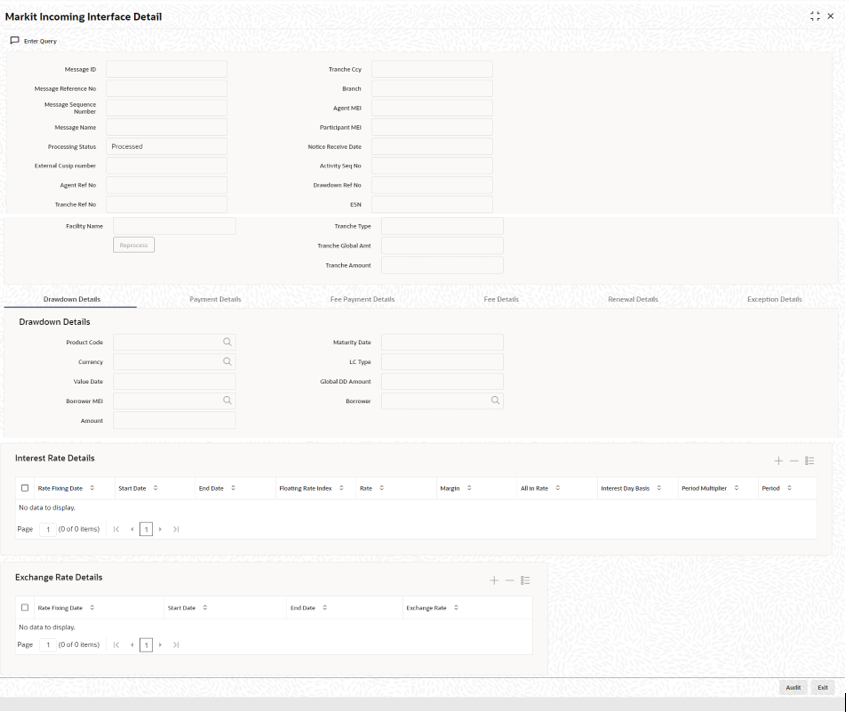This screenshot has width=849, height=713.
Task: Focus the Amount field in Drawdown Details
Action: pyautogui.click(x=174, y=420)
